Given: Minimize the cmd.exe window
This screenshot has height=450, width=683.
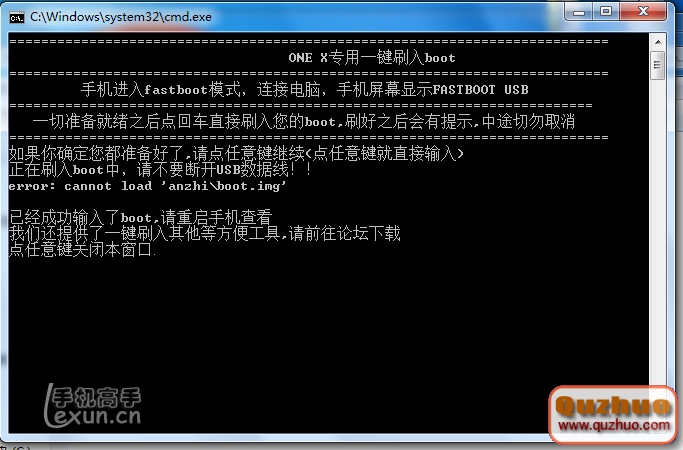Looking at the screenshot, I should [x=578, y=11].
